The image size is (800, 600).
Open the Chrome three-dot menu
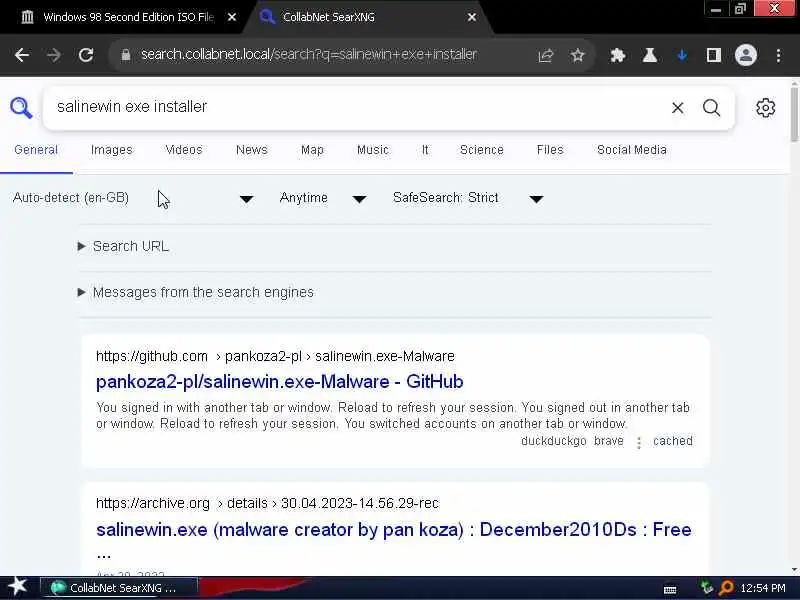pyautogui.click(x=778, y=55)
